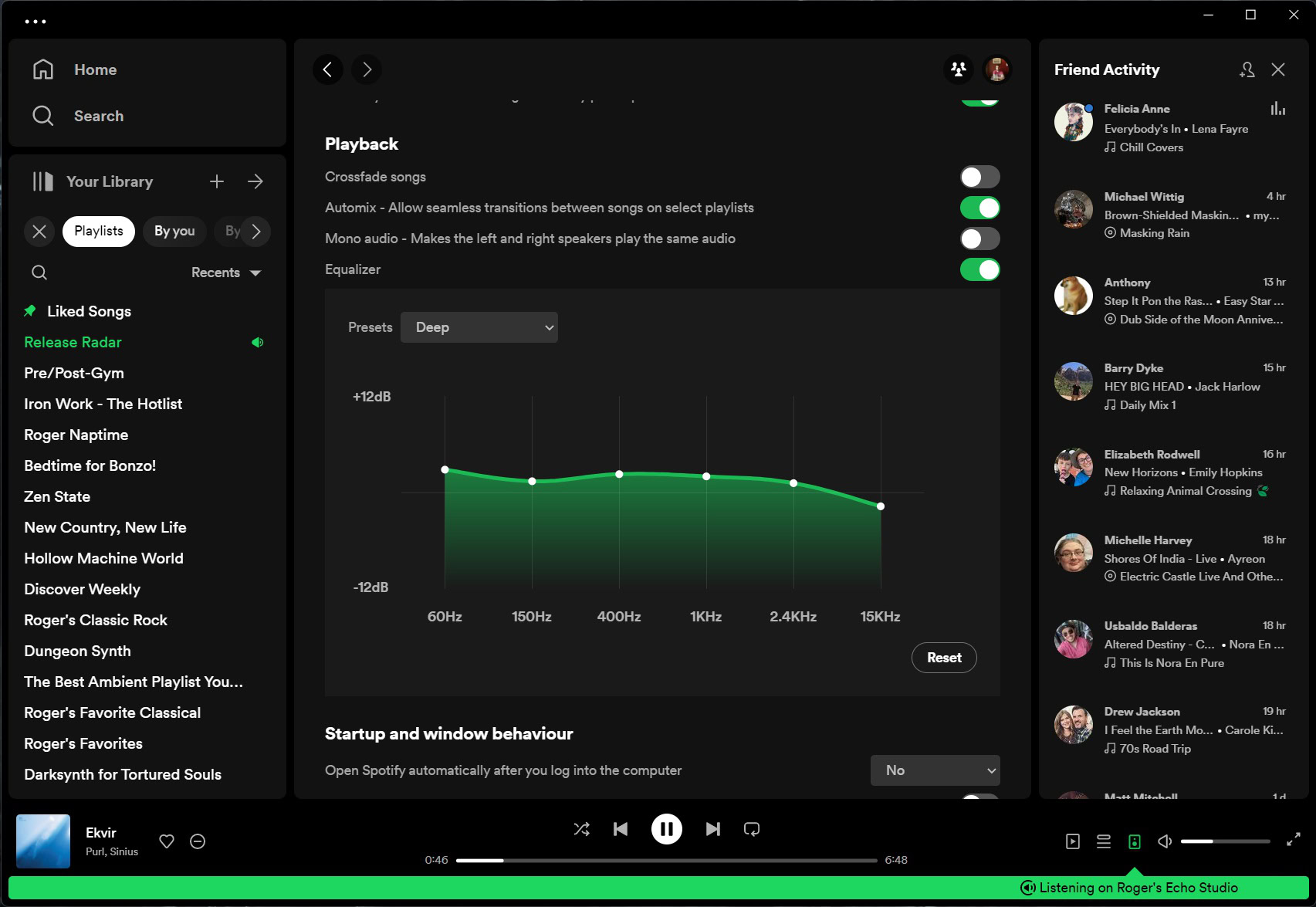Open Roger's Favorite Classical playlist

click(x=112, y=712)
